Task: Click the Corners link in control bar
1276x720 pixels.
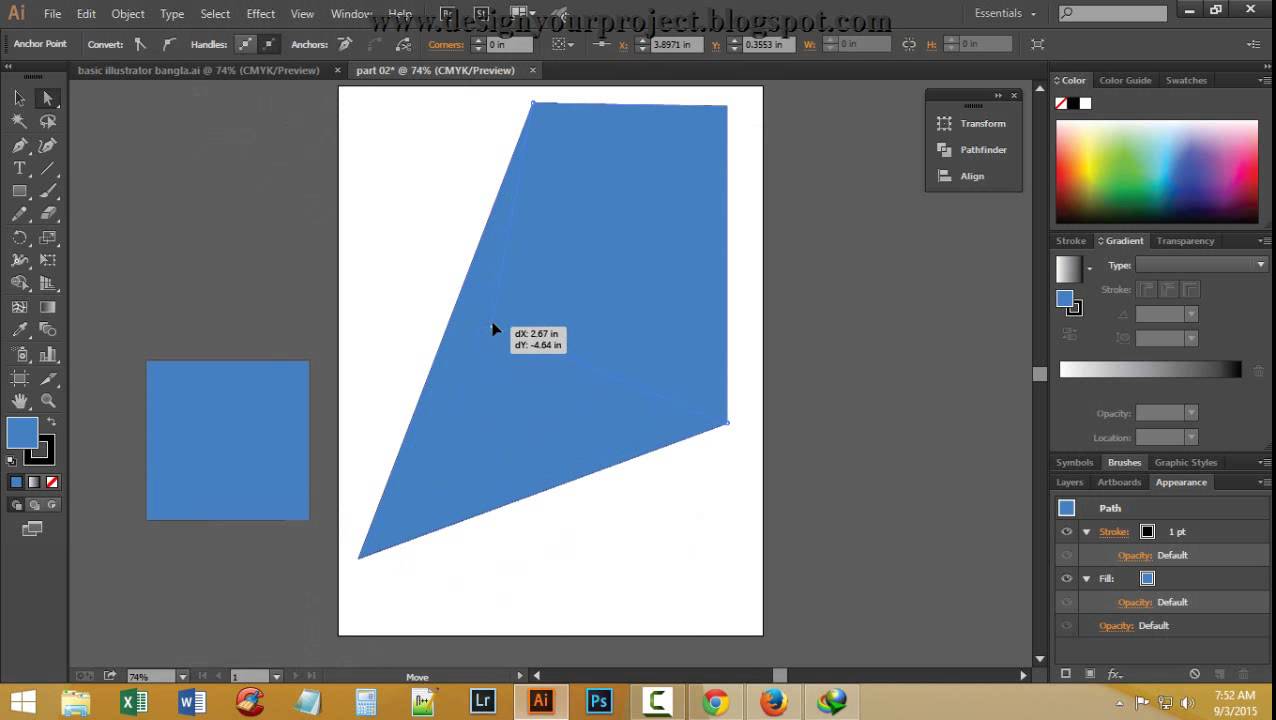Action: [x=446, y=44]
